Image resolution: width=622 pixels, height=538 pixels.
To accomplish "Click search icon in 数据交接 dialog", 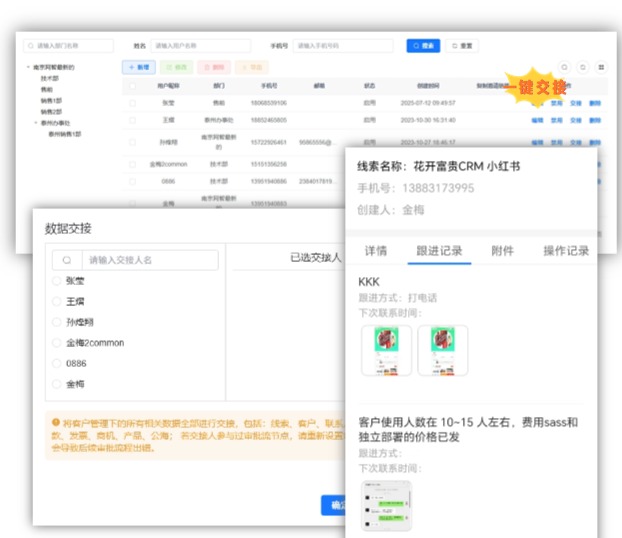I will pyautogui.click(x=66, y=260).
